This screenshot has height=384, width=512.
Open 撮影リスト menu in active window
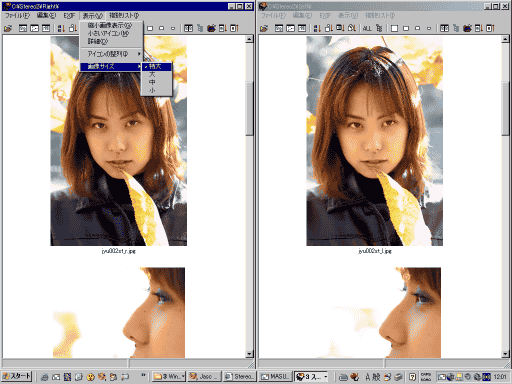(124, 16)
